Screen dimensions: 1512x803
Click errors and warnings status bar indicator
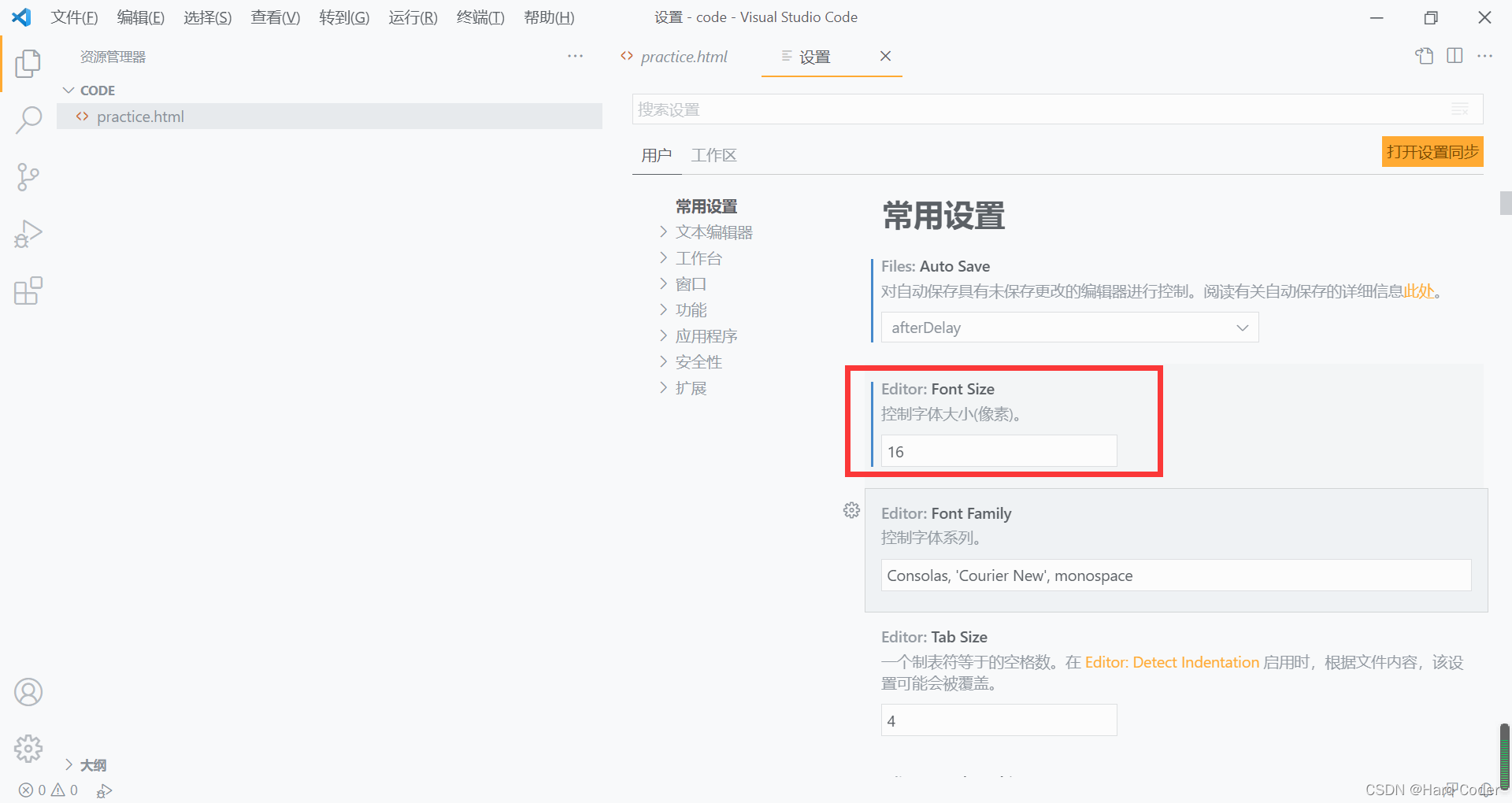49,790
